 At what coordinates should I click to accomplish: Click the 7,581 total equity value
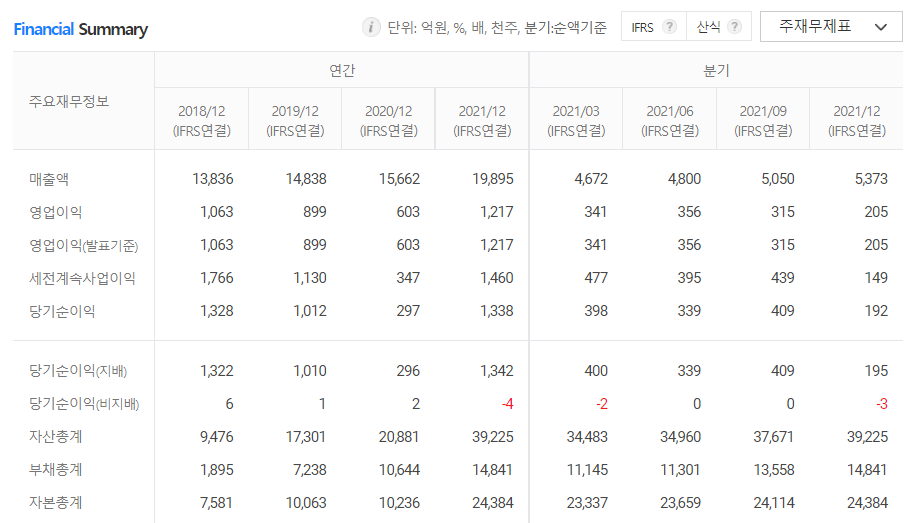click(216, 503)
